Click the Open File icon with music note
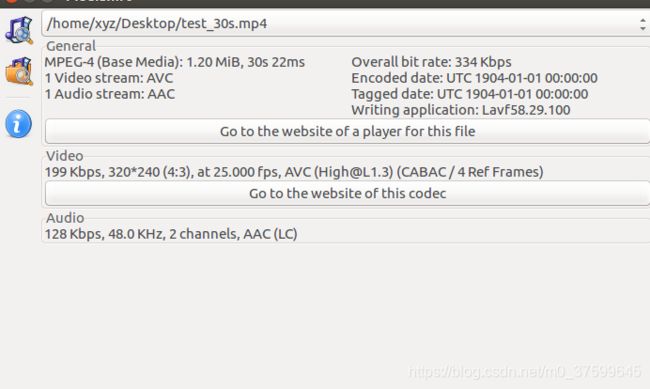The image size is (650, 389). coord(19,30)
